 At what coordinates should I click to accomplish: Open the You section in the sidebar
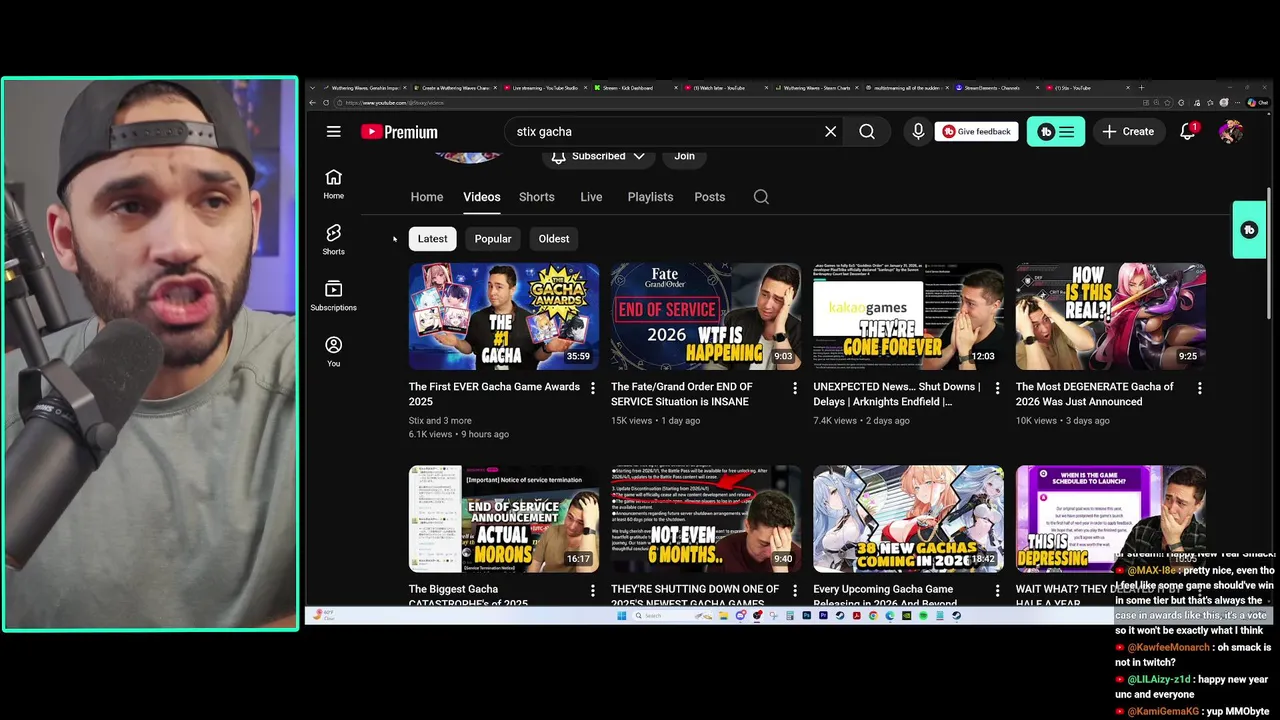point(333,351)
